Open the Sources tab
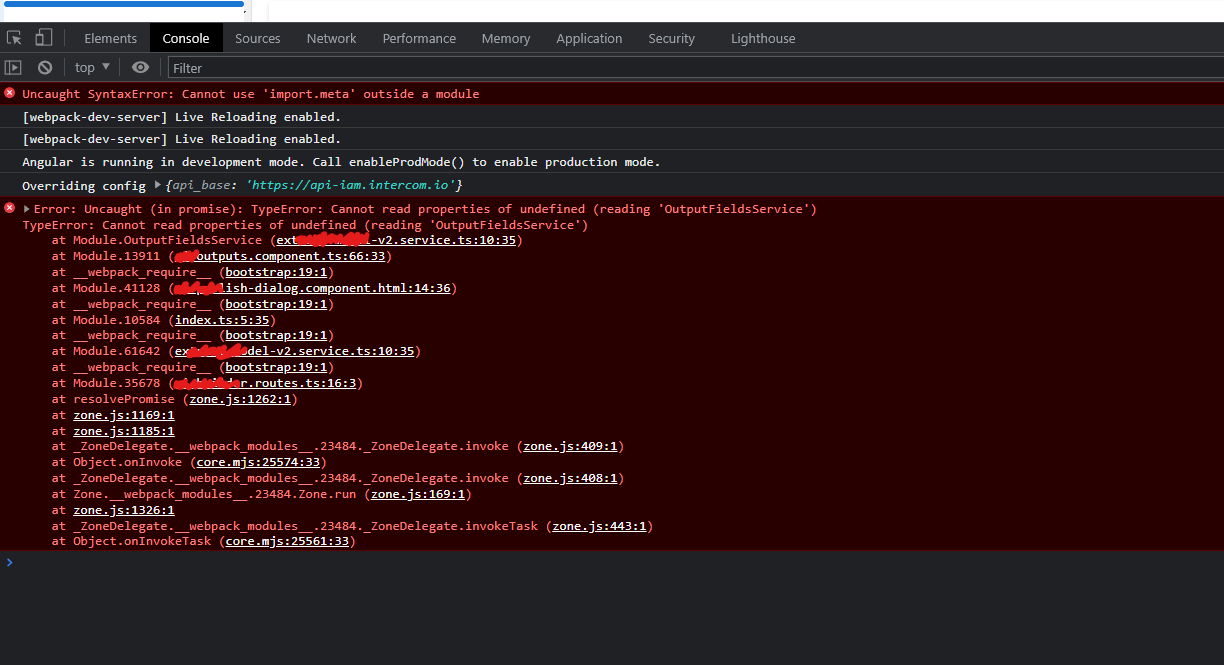 click(x=257, y=38)
